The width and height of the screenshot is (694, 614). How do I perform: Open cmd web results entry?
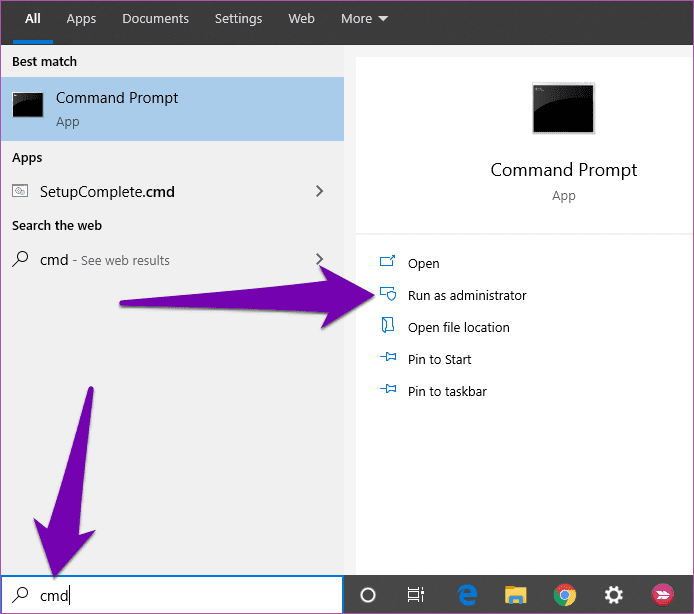coord(172,260)
